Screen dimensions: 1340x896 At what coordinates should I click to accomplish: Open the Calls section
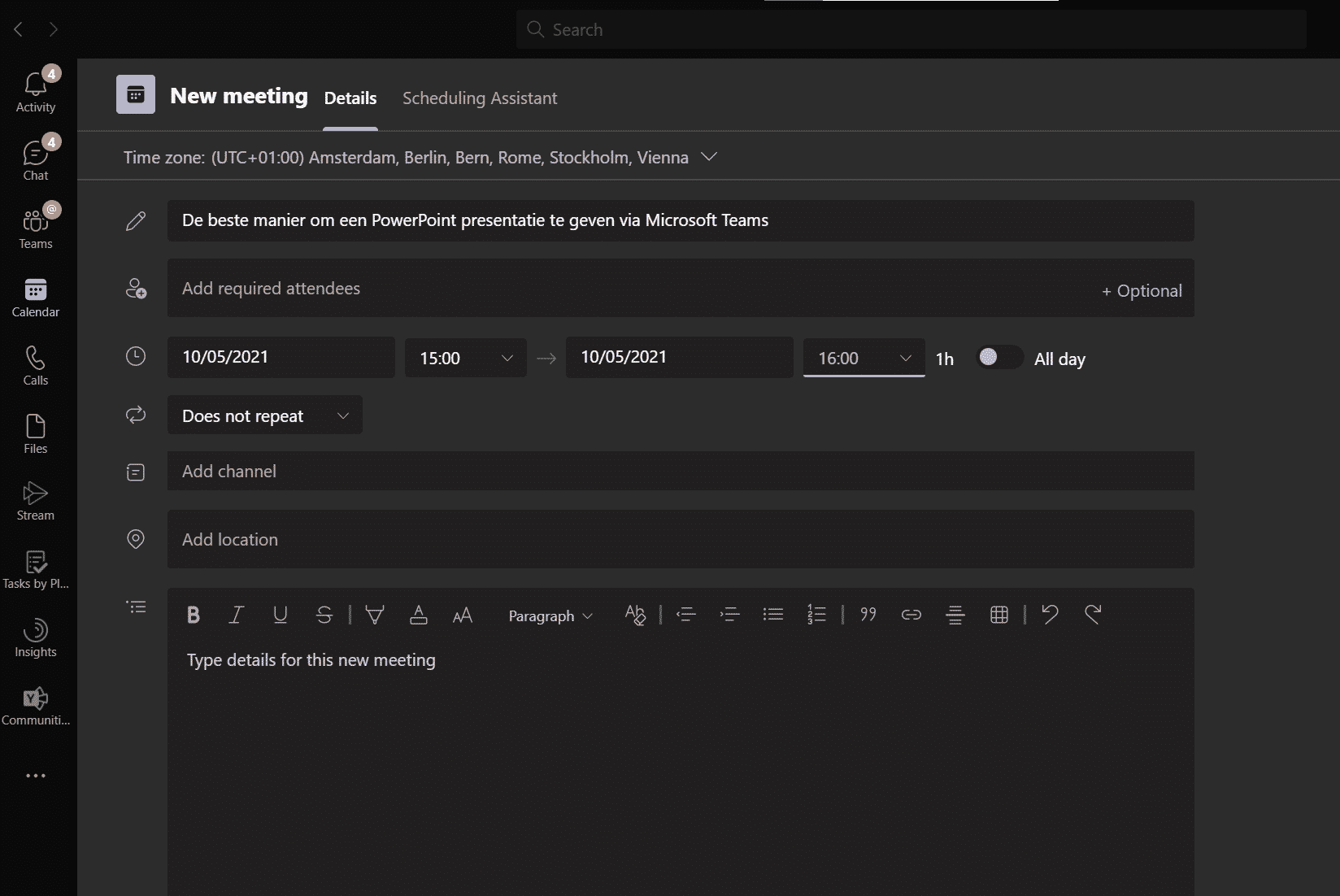coord(36,364)
